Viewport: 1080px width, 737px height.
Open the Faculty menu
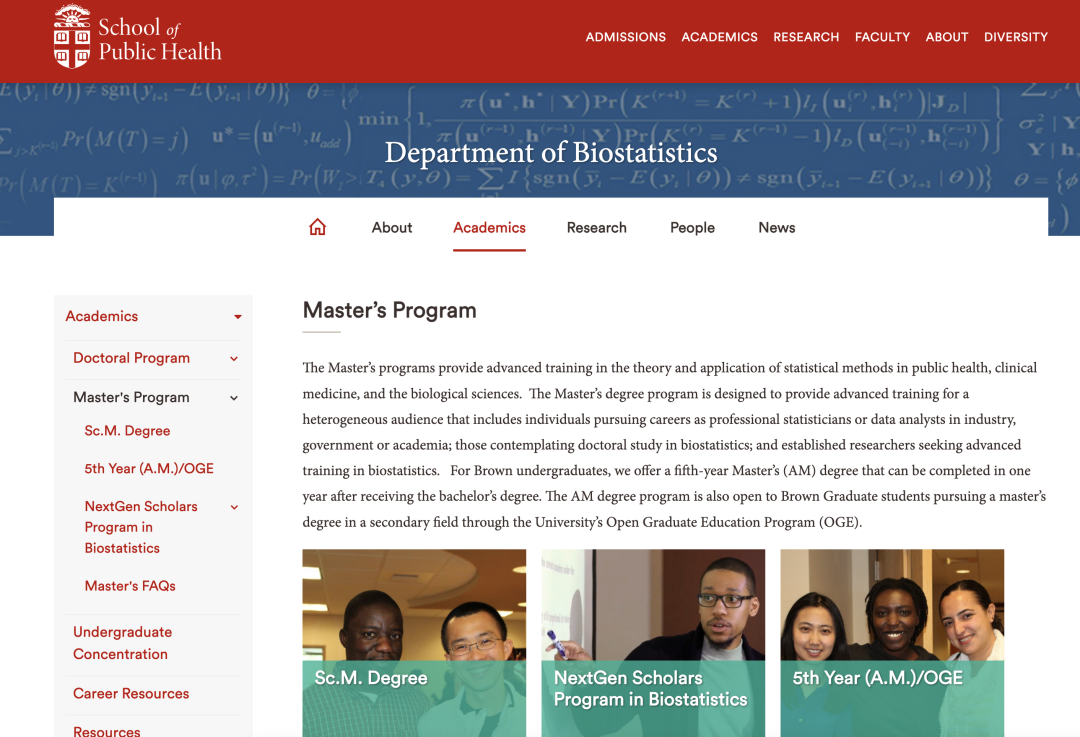[882, 37]
